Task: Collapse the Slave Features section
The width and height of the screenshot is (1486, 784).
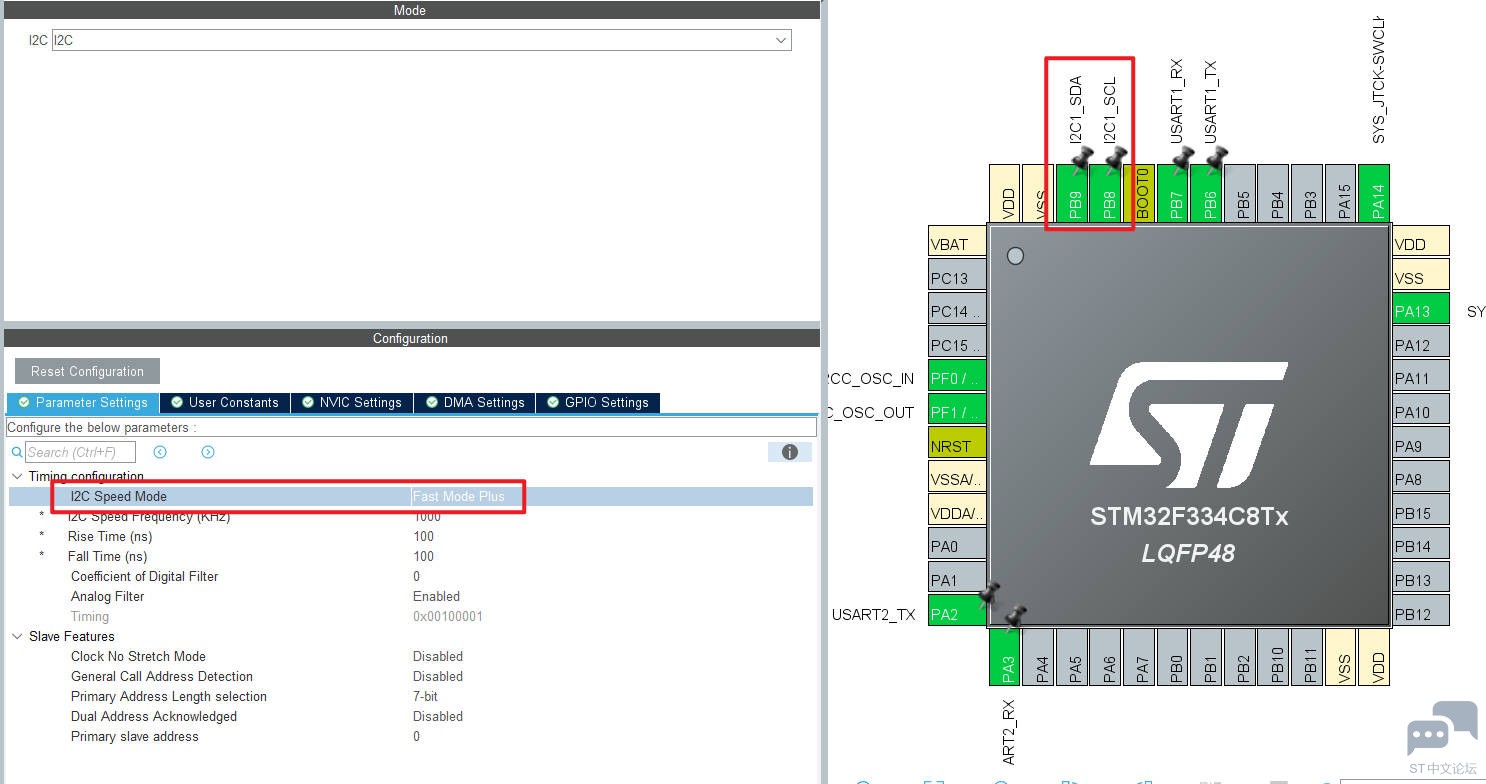Action: pos(17,637)
